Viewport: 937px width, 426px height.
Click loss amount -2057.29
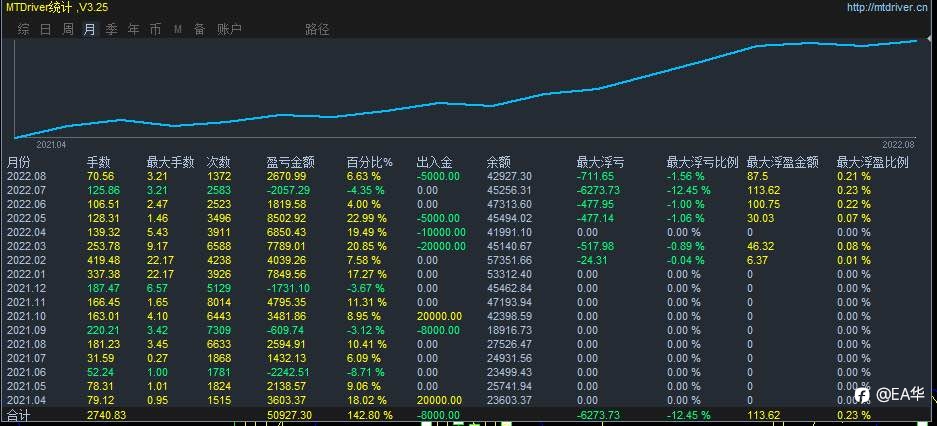click(x=289, y=191)
